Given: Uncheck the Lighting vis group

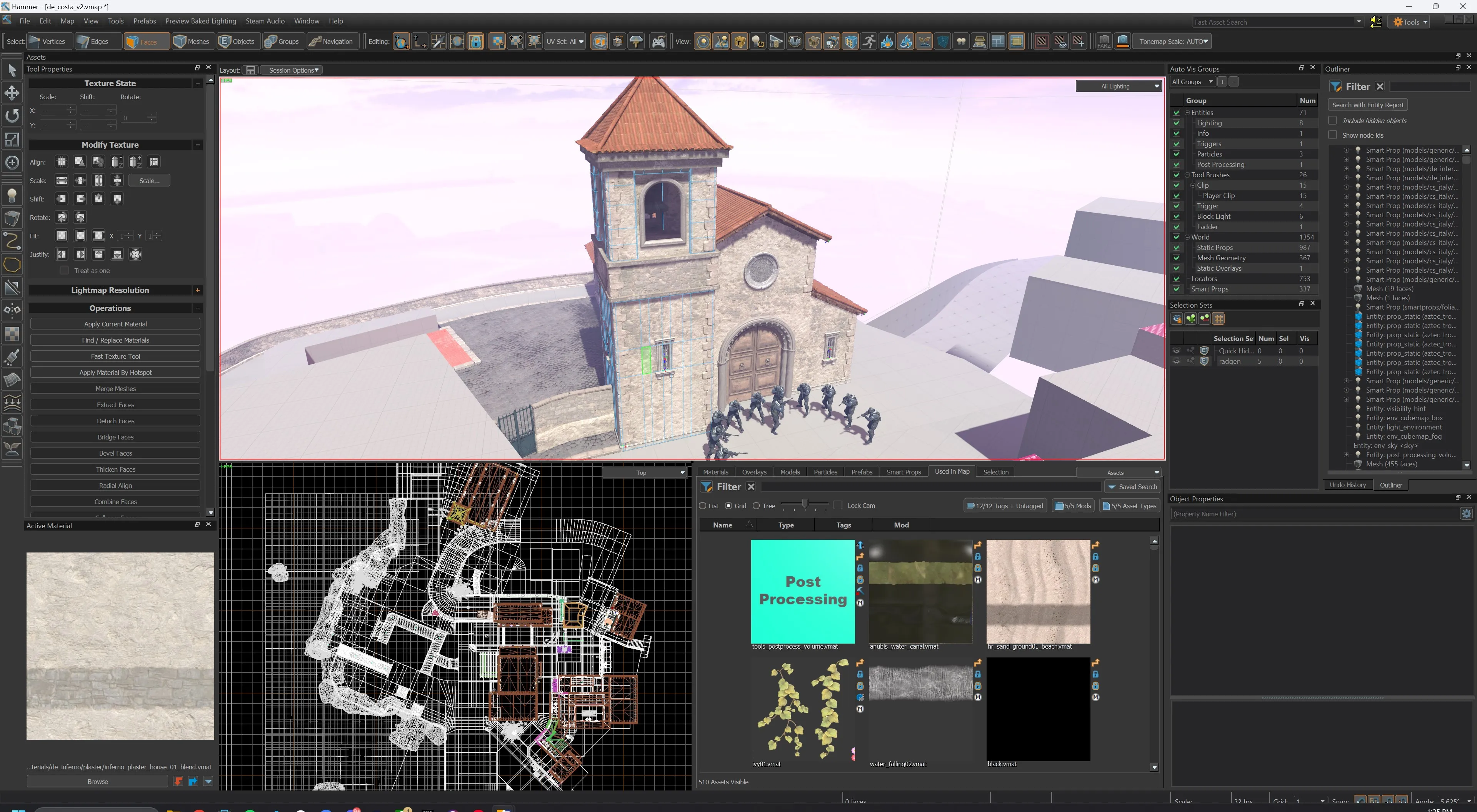Looking at the screenshot, I should 1176,123.
